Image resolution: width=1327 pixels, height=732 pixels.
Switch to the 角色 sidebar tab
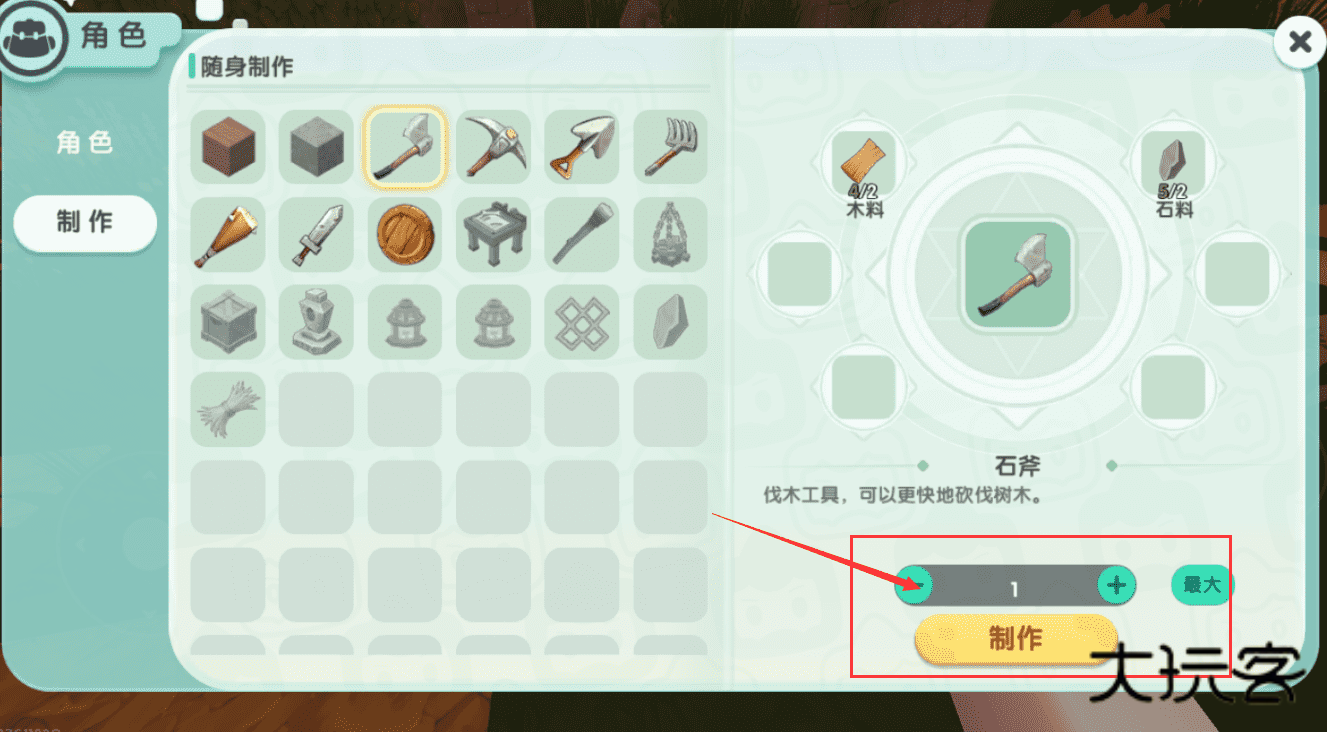(x=85, y=143)
